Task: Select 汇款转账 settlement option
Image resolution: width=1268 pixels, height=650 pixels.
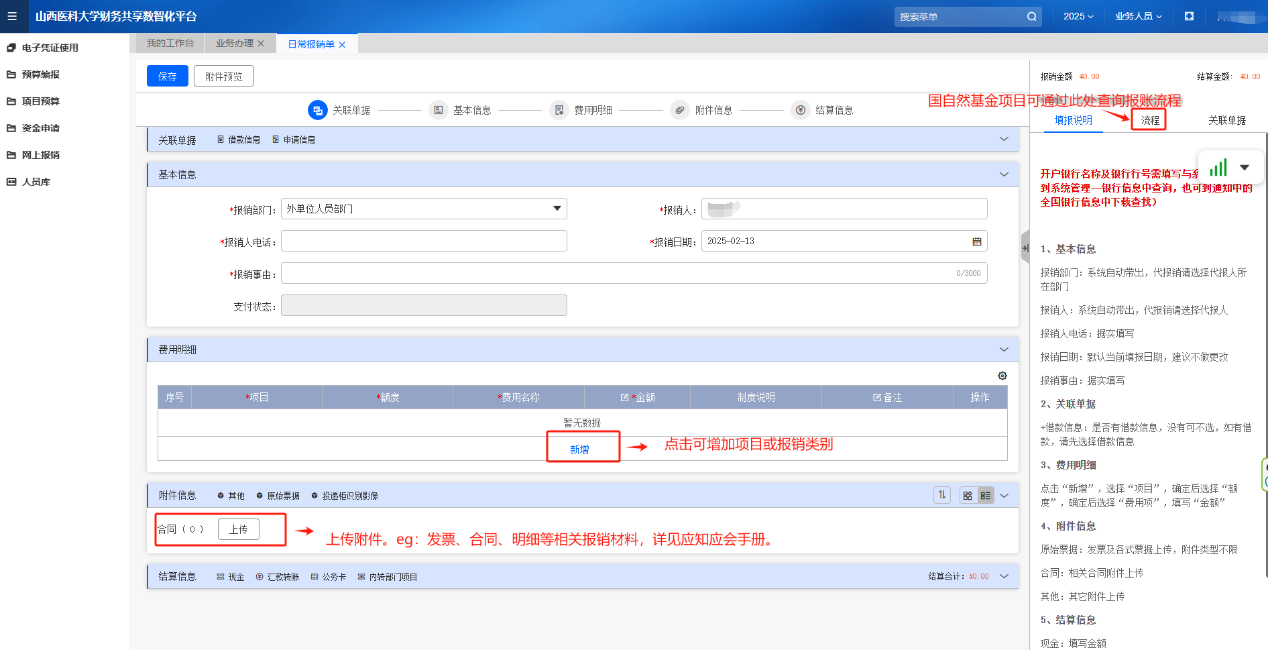Action: tap(277, 577)
